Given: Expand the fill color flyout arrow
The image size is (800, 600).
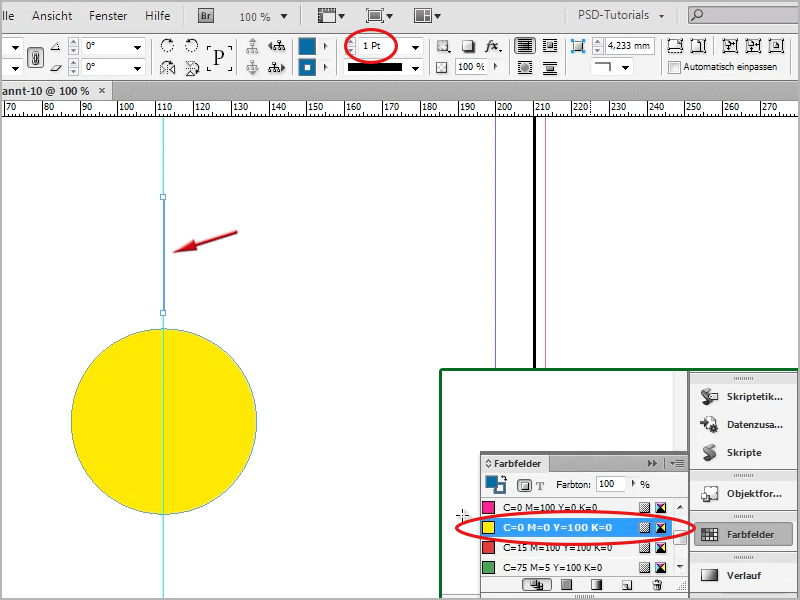Looking at the screenshot, I should coord(326,46).
